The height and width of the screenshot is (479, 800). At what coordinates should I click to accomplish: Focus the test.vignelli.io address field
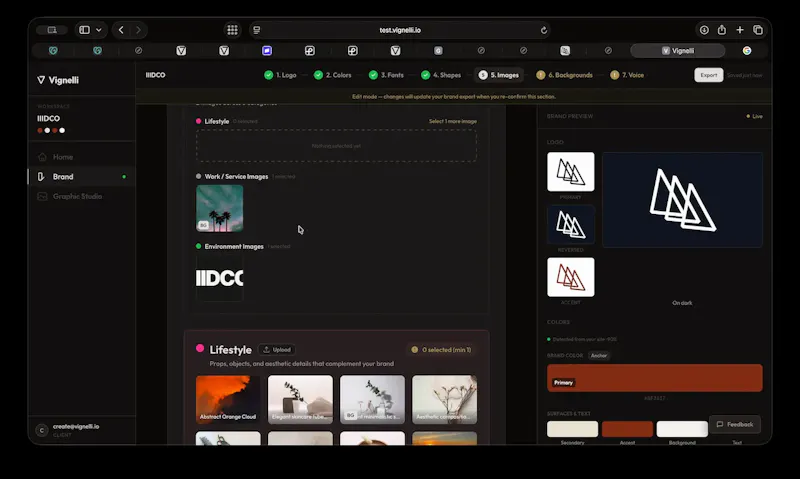400,30
